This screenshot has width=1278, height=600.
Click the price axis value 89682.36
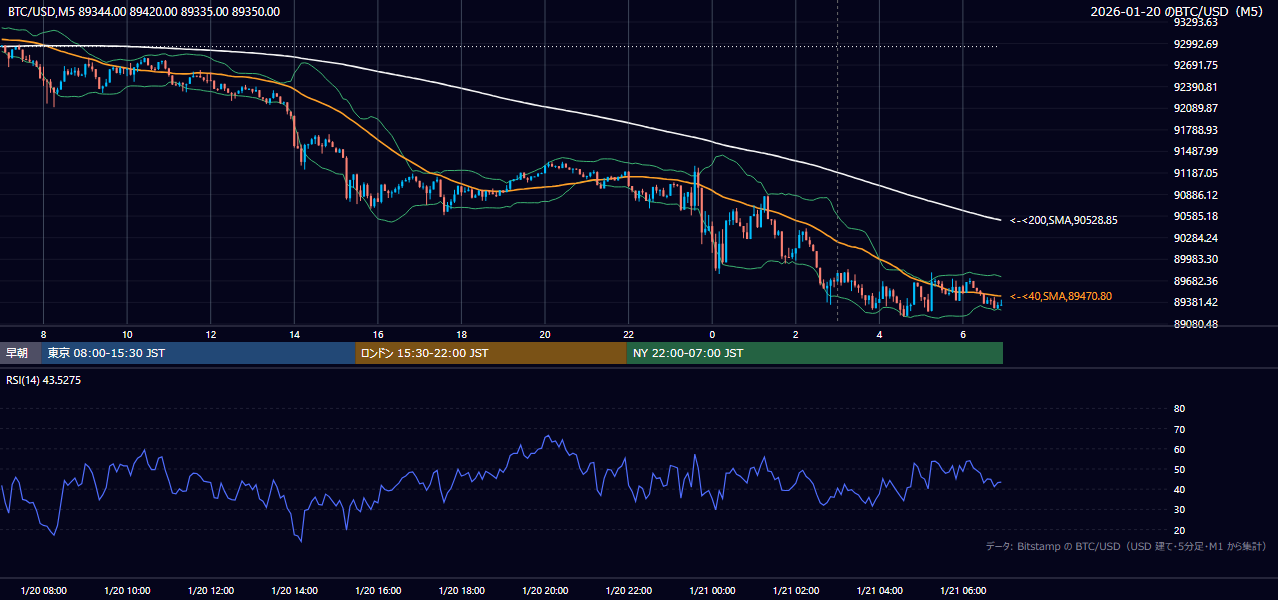[x=1196, y=281]
